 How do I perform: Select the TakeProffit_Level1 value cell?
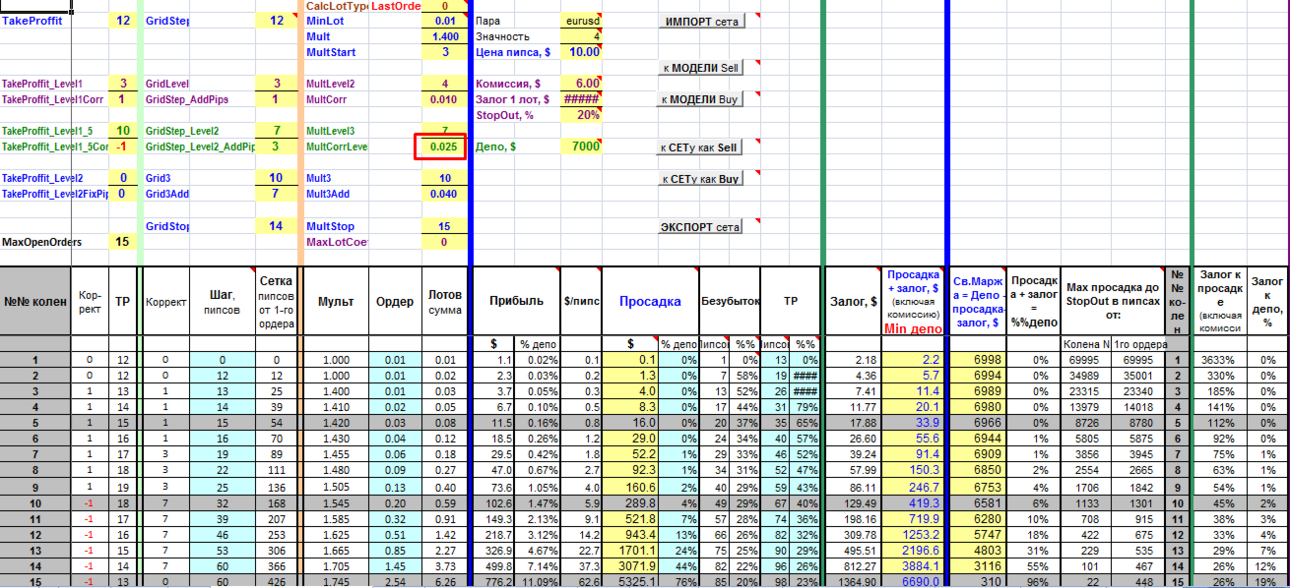tap(122, 84)
